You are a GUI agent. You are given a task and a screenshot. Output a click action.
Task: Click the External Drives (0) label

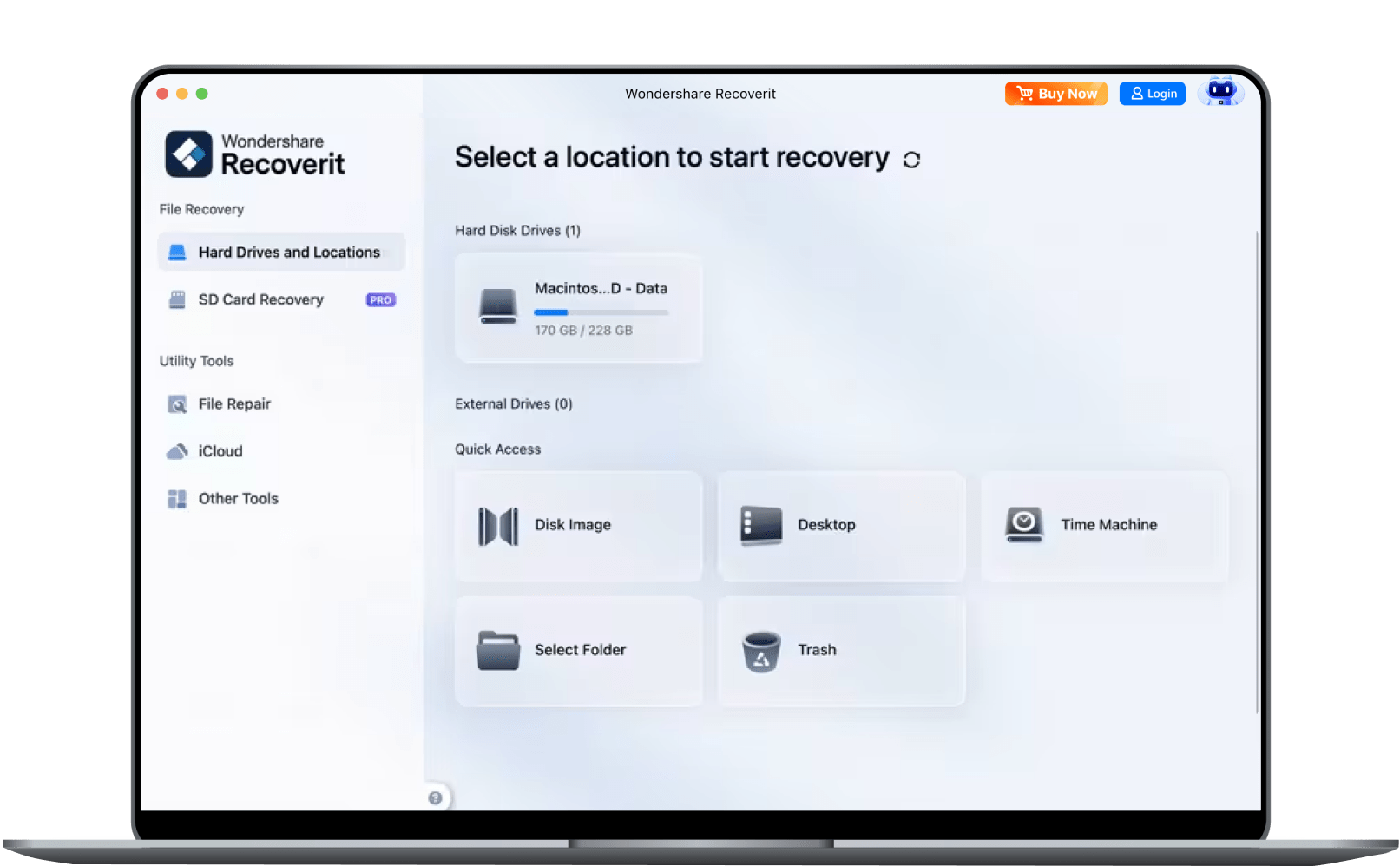(514, 404)
